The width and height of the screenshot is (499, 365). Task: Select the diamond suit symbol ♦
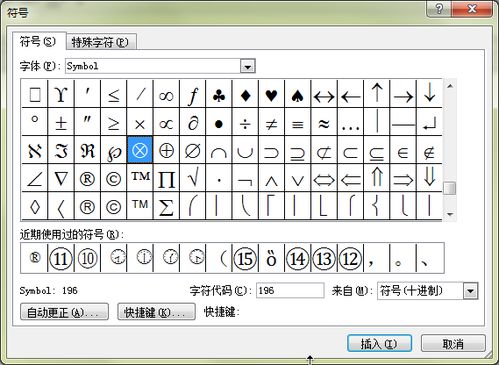pos(245,94)
